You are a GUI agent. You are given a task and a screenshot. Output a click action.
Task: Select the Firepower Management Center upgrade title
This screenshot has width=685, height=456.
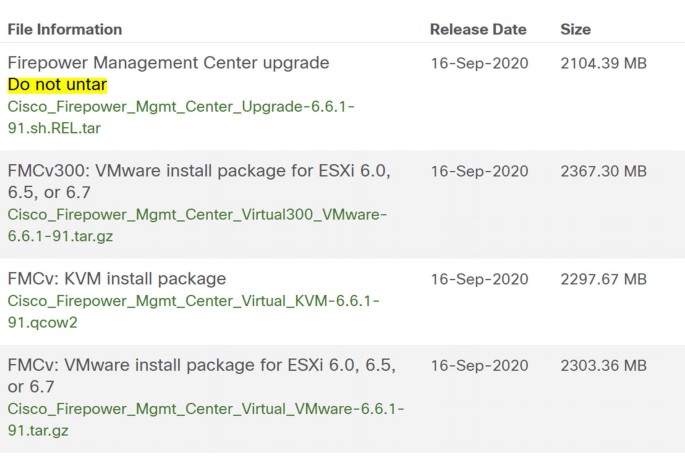pos(168,62)
